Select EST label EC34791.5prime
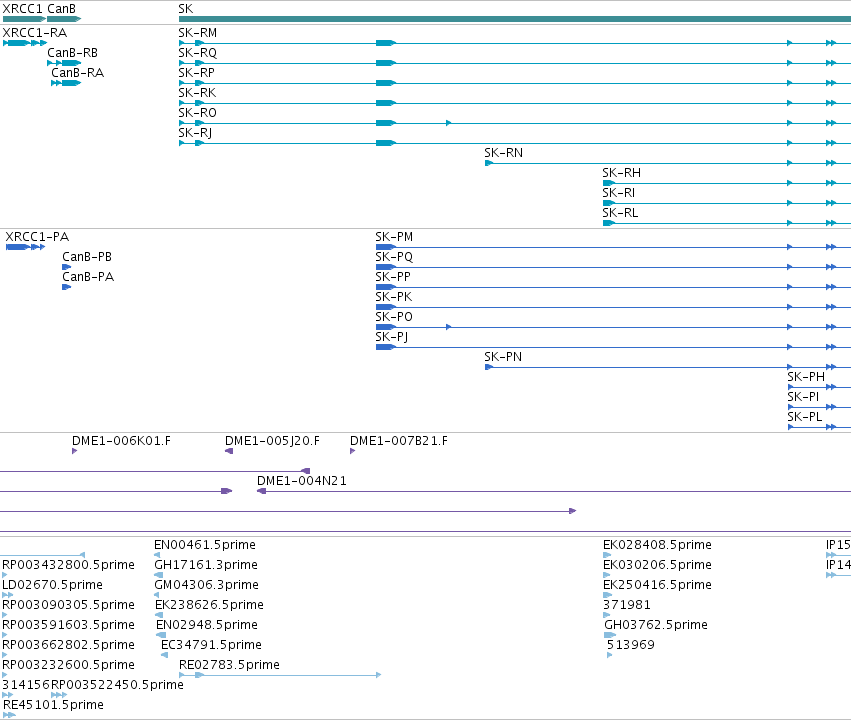 tap(211, 645)
